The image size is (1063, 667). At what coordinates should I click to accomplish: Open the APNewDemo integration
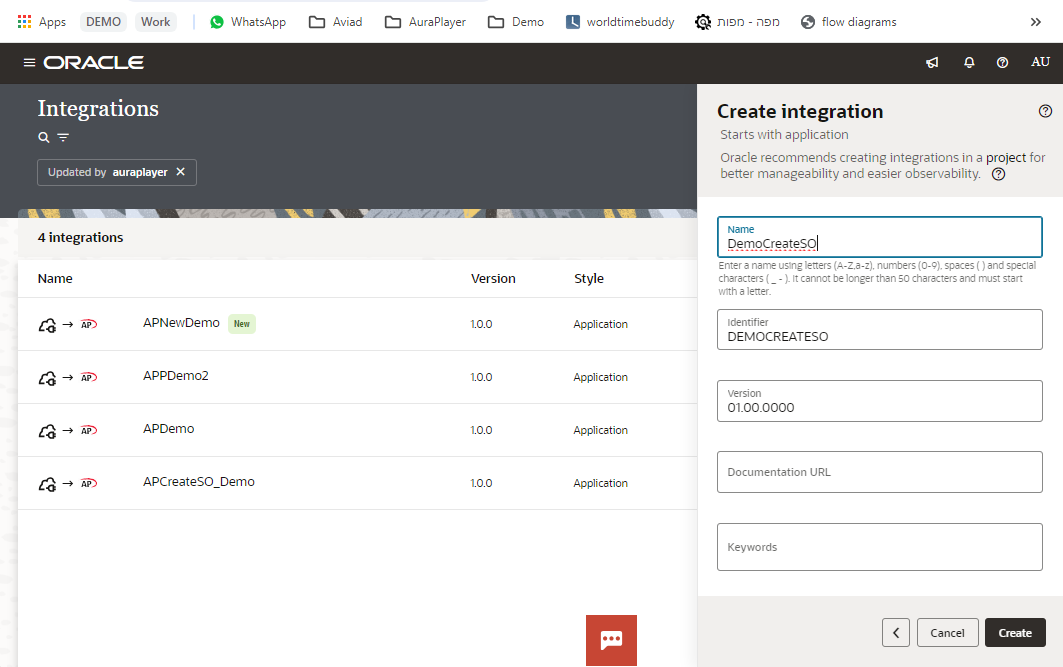point(181,323)
